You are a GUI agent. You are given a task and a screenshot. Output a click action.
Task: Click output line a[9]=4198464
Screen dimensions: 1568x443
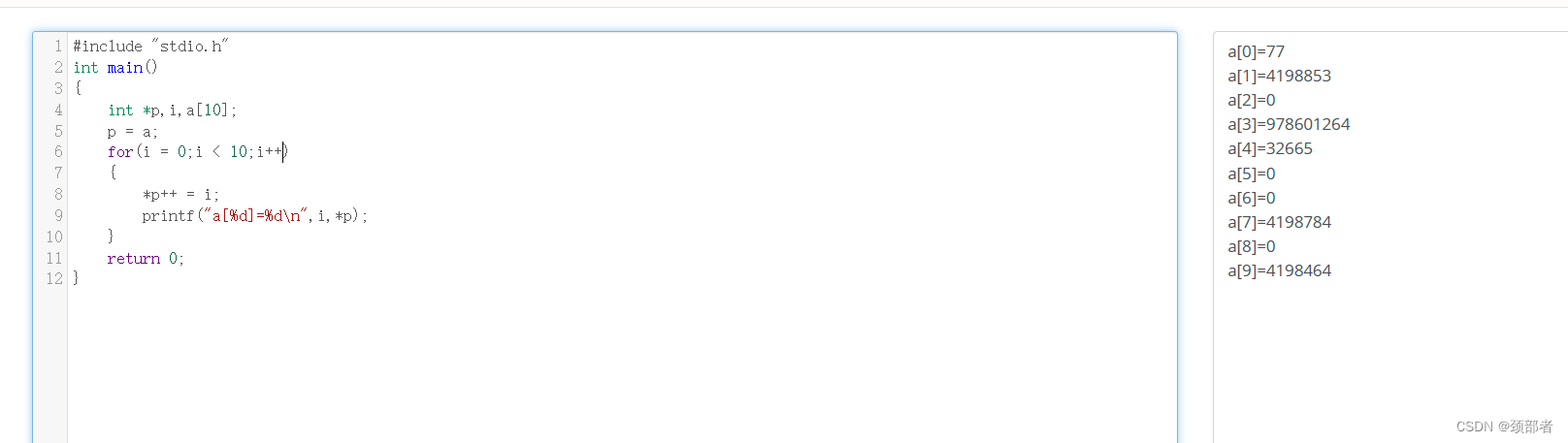point(1279,270)
